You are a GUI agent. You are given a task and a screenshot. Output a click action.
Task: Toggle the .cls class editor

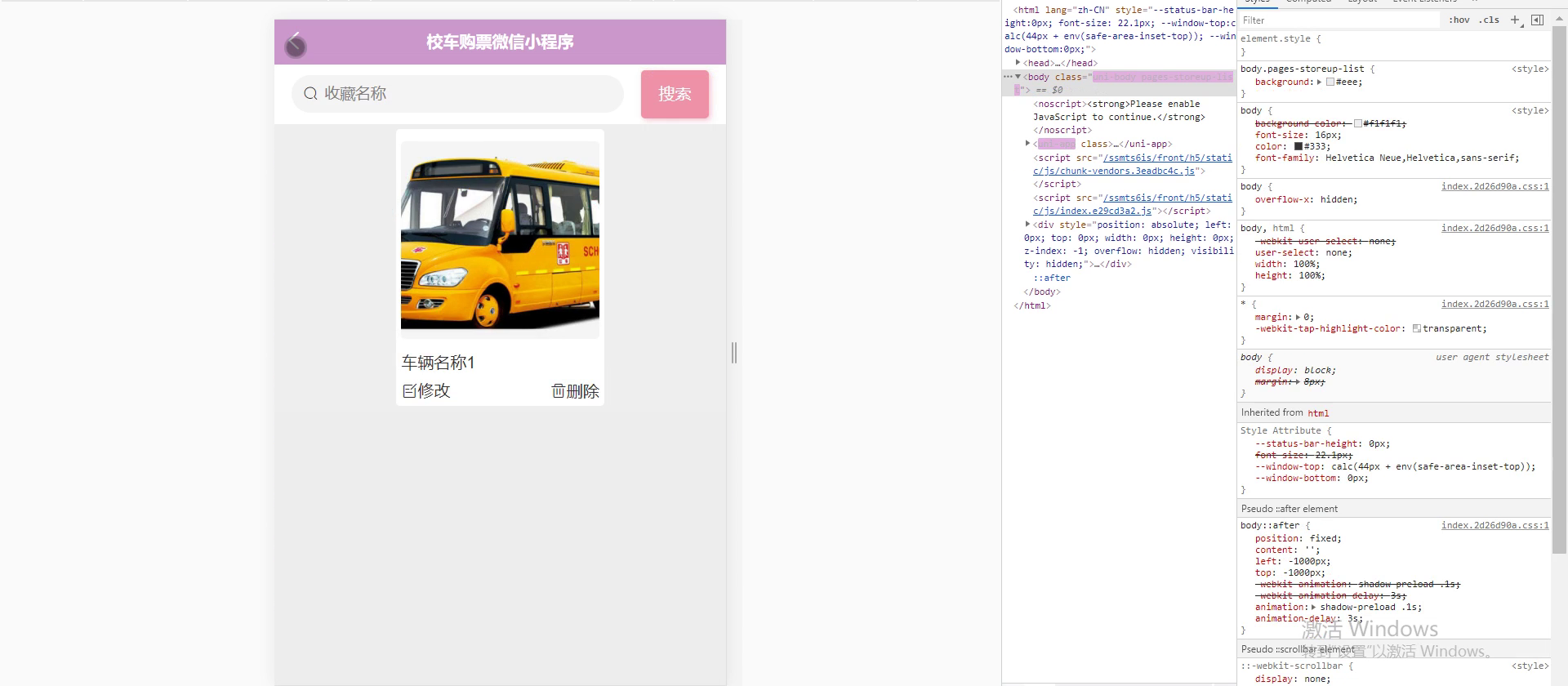click(x=1490, y=20)
